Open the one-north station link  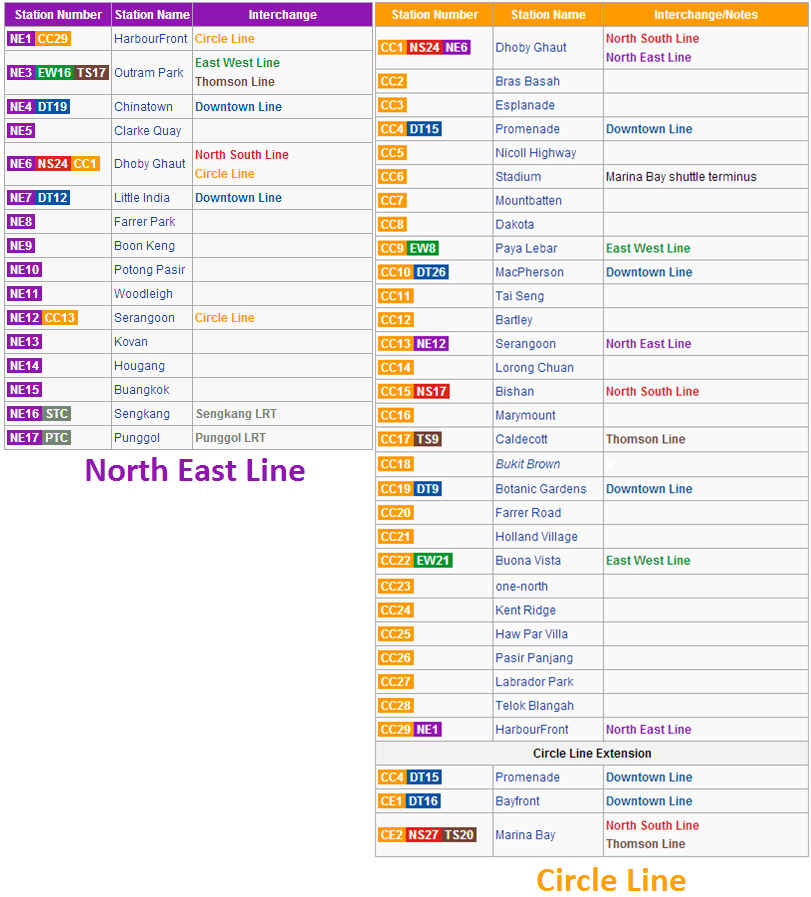point(522,587)
